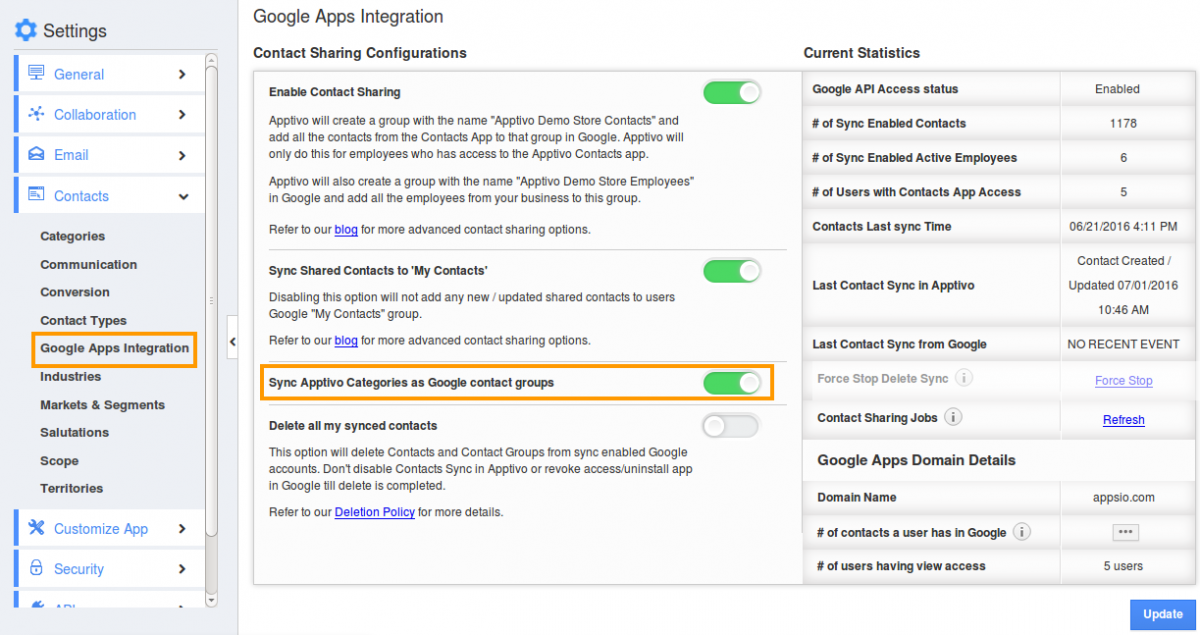Select the Customize App wrench icon

pos(37,528)
